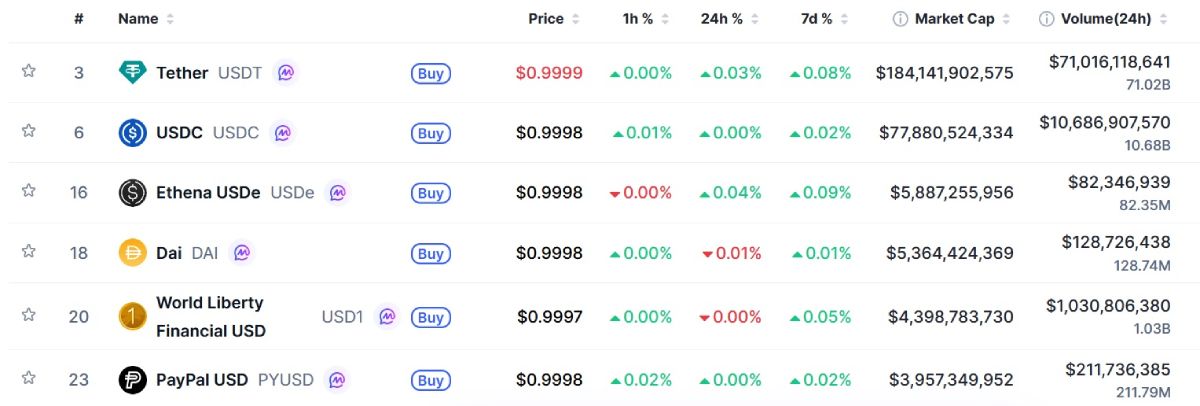Viewport: 1200px width, 406px height.
Task: Open the World Liberty Financial USD link
Action: (x=210, y=316)
